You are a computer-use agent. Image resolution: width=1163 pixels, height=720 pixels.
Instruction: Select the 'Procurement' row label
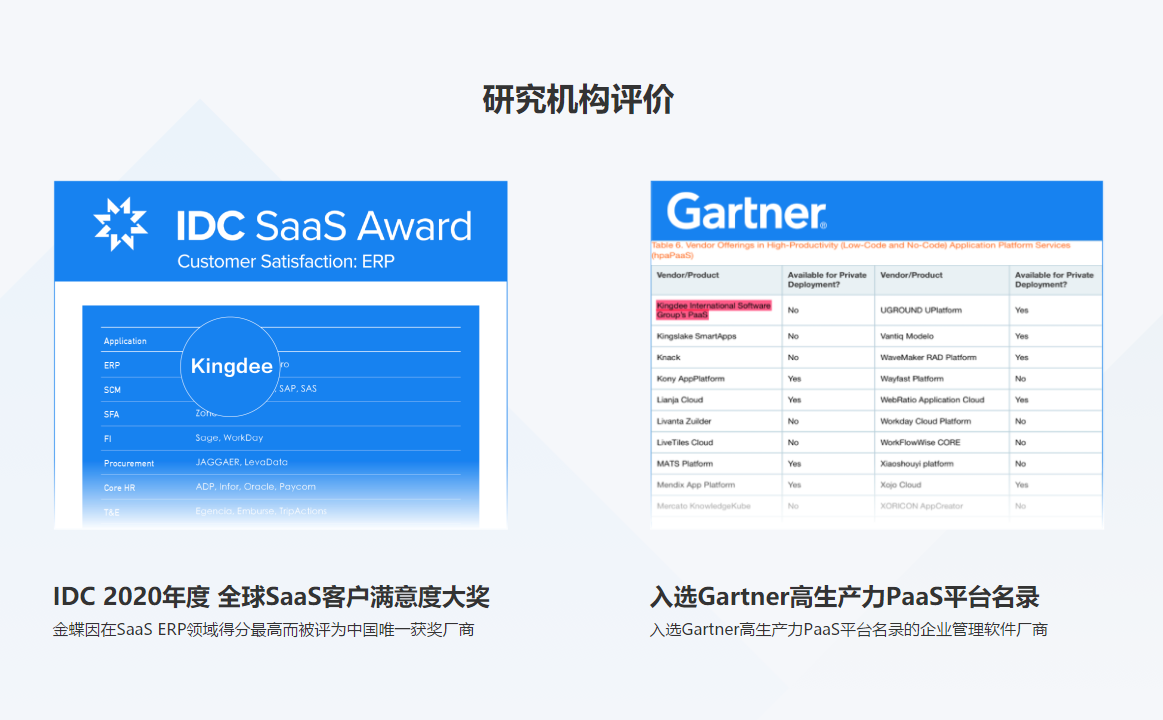pyautogui.click(x=129, y=463)
